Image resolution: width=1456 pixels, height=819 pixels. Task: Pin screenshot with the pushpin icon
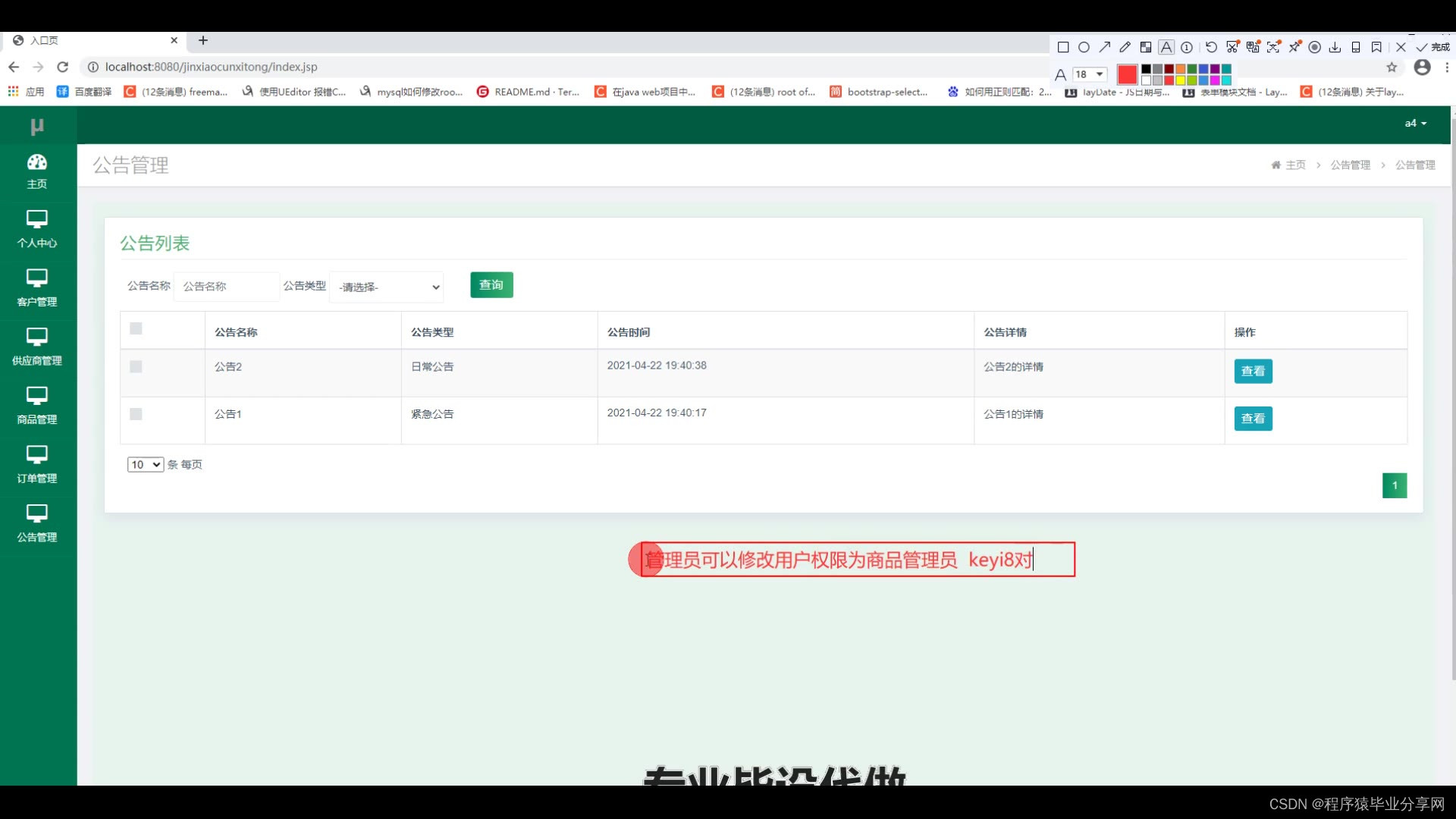(x=1294, y=47)
